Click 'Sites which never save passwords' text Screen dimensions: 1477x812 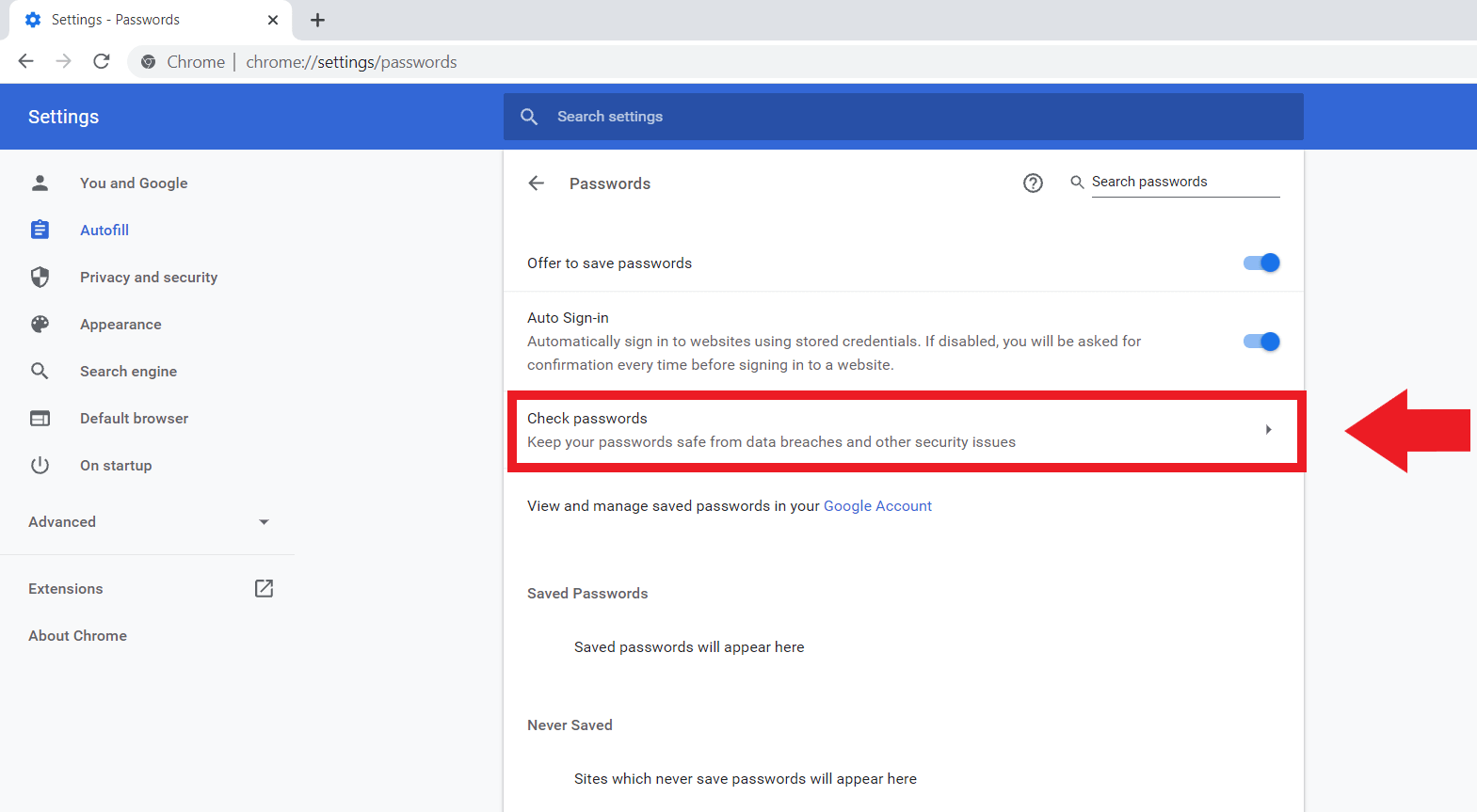(746, 778)
